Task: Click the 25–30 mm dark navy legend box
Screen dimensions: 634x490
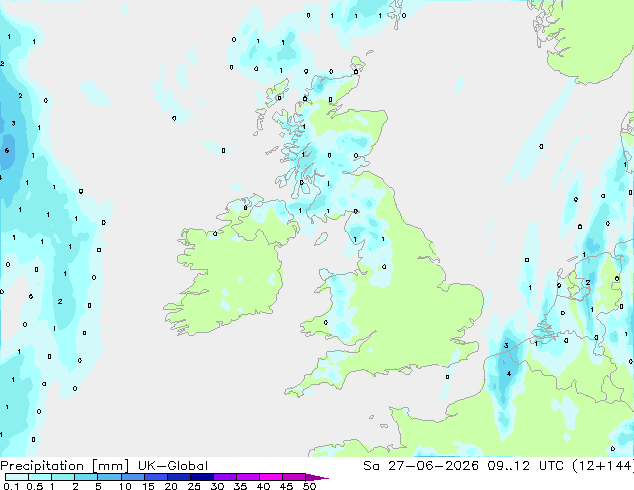Action: [201, 477]
